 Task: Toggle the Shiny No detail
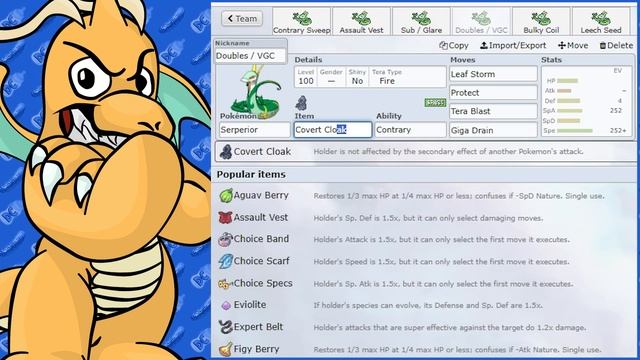[357, 77]
